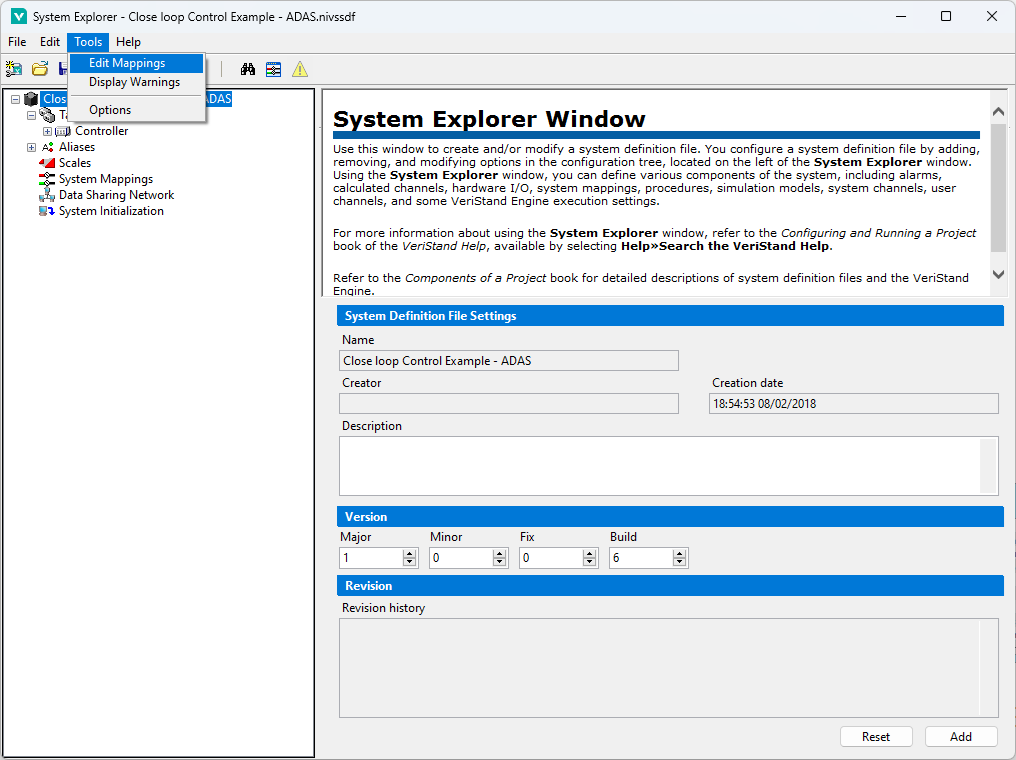This screenshot has width=1016, height=760.
Task: Click the System Definition File Settings header
Action: (670, 316)
